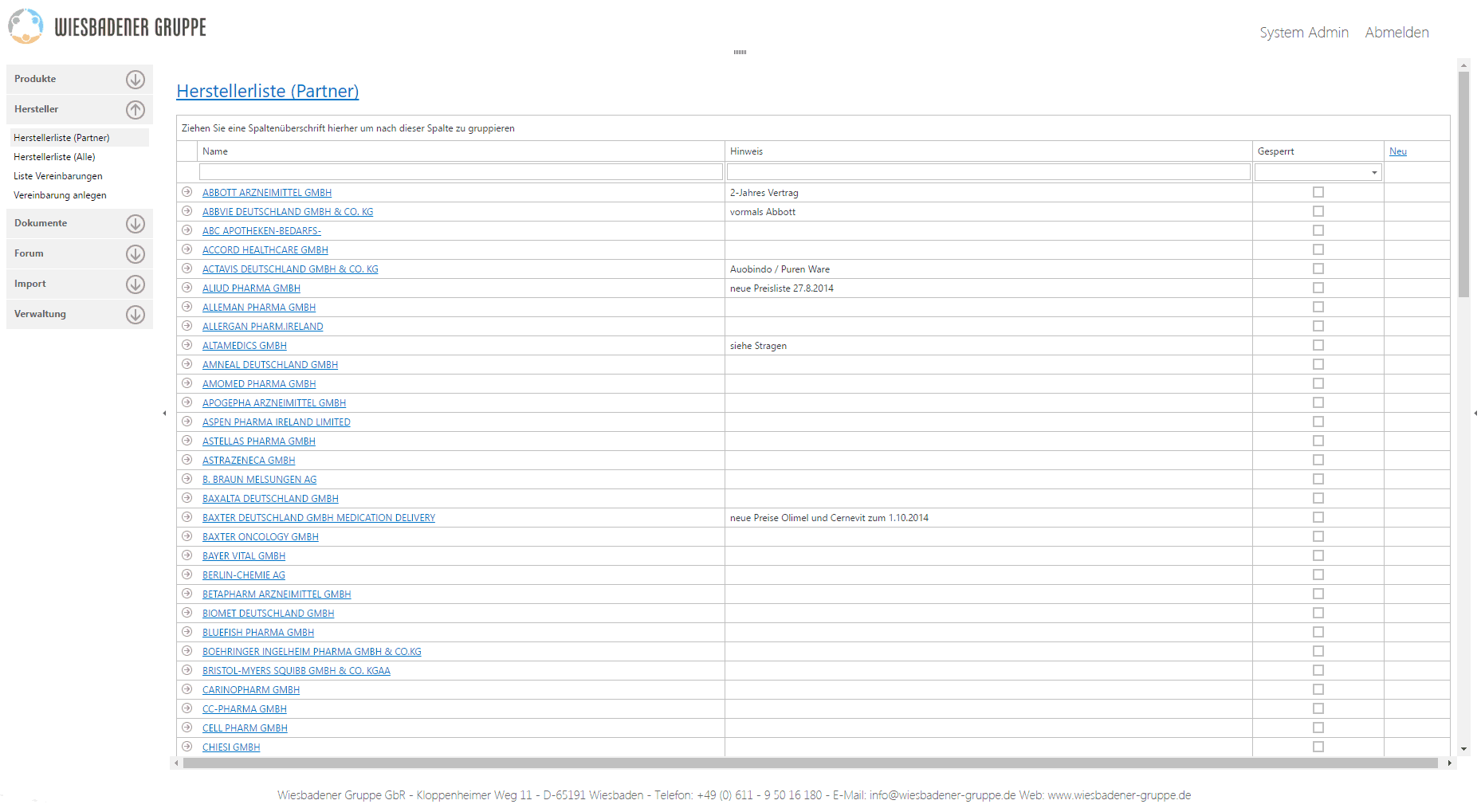Screen dimensions: 1481x812
Task: Check Gesperrt box for ALTAMEDICS GMBH
Action: [1318, 345]
